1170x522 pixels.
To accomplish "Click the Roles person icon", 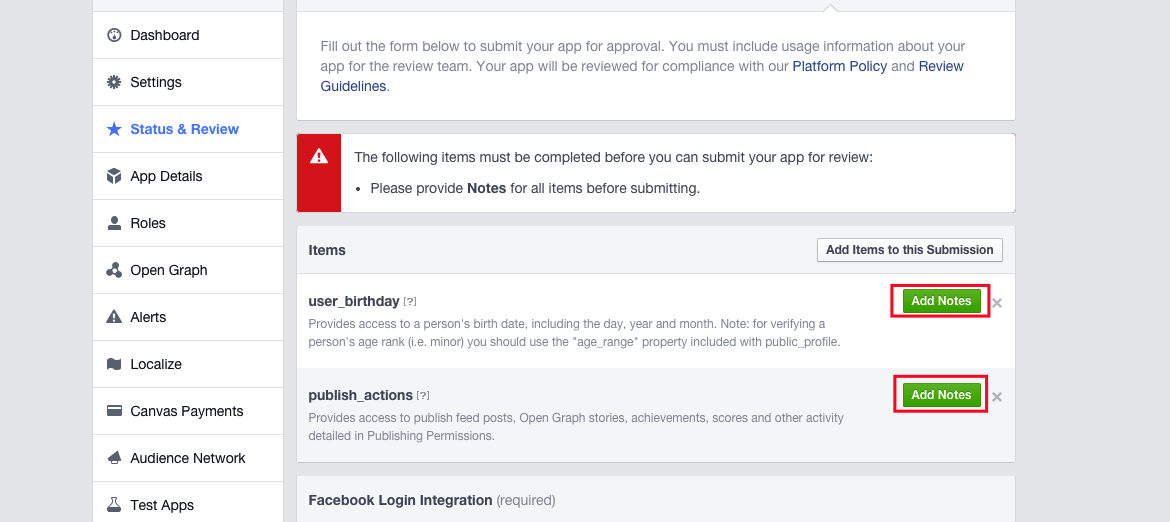I will click(x=114, y=223).
